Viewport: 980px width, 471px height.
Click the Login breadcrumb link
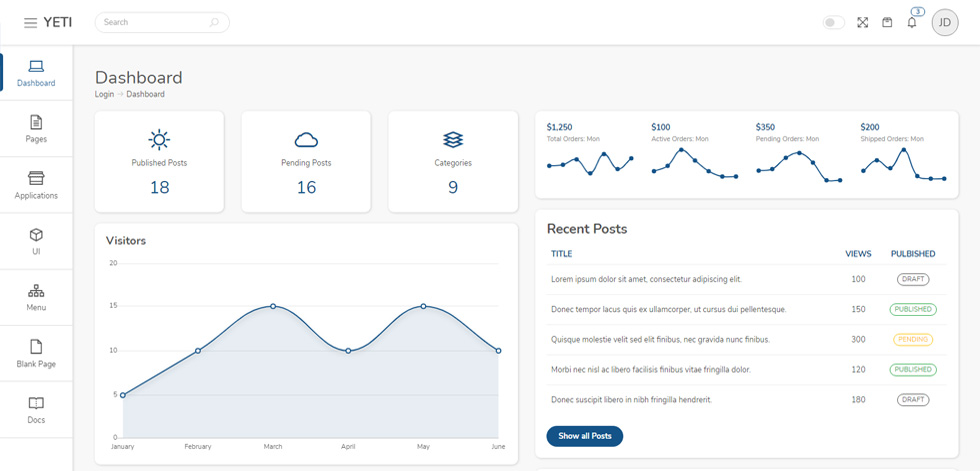[104, 94]
